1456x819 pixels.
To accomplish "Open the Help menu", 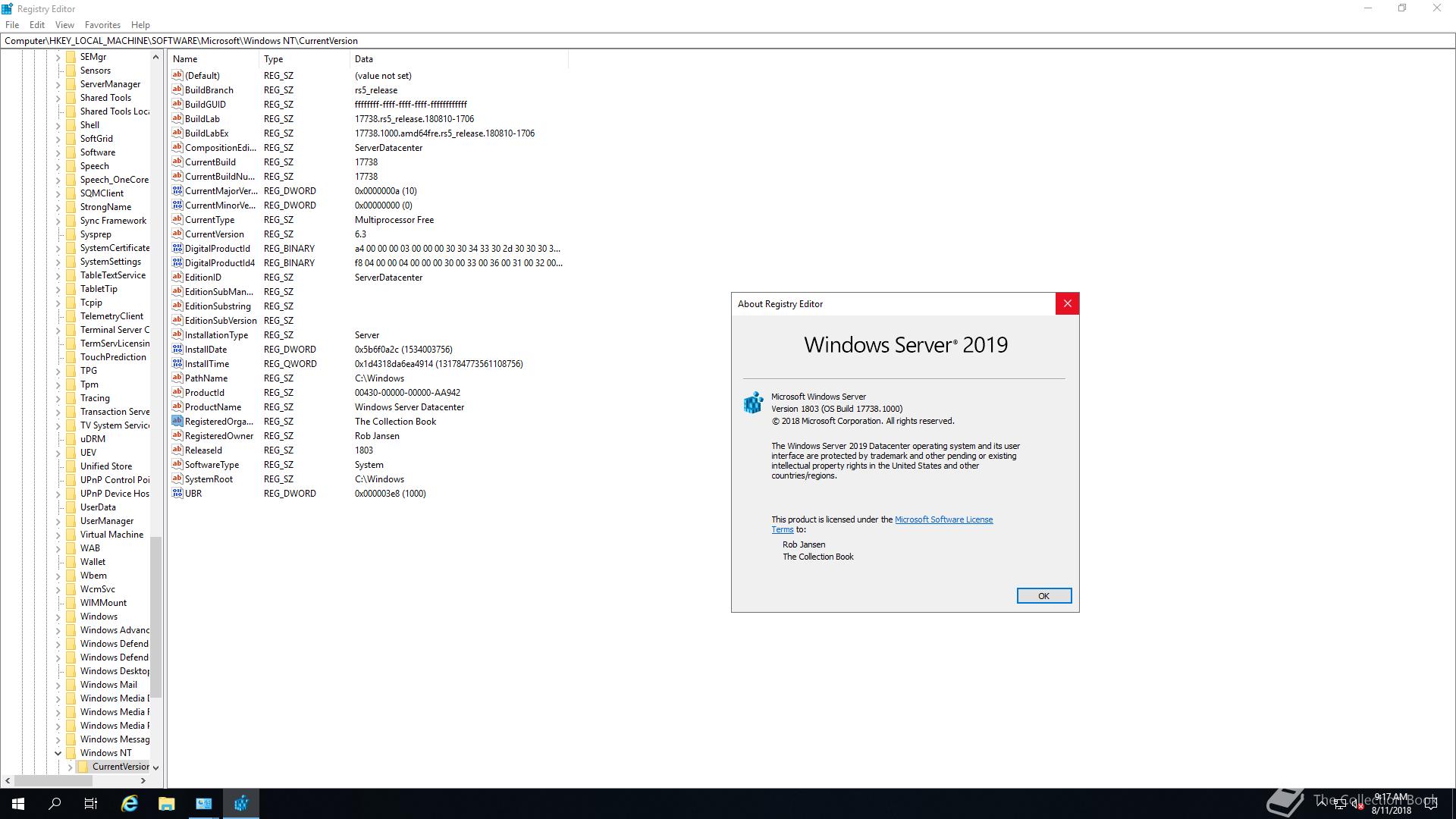I will 140,24.
